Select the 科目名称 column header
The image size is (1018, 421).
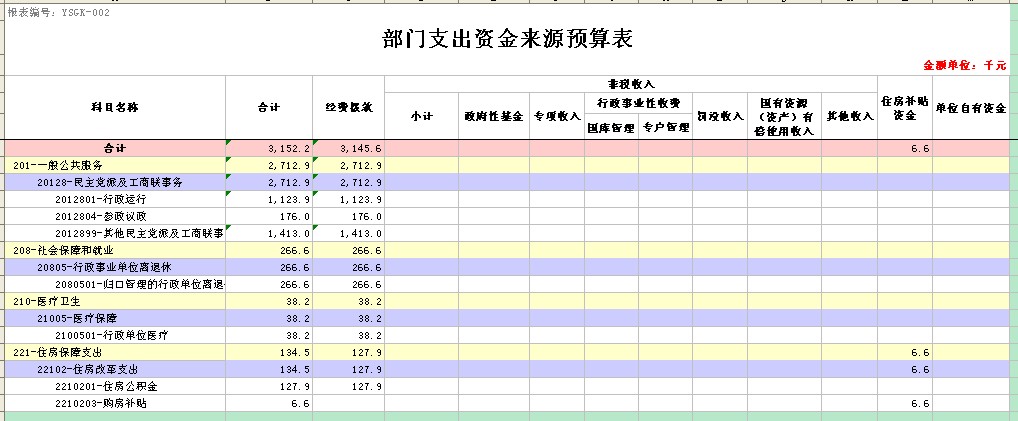[115, 107]
